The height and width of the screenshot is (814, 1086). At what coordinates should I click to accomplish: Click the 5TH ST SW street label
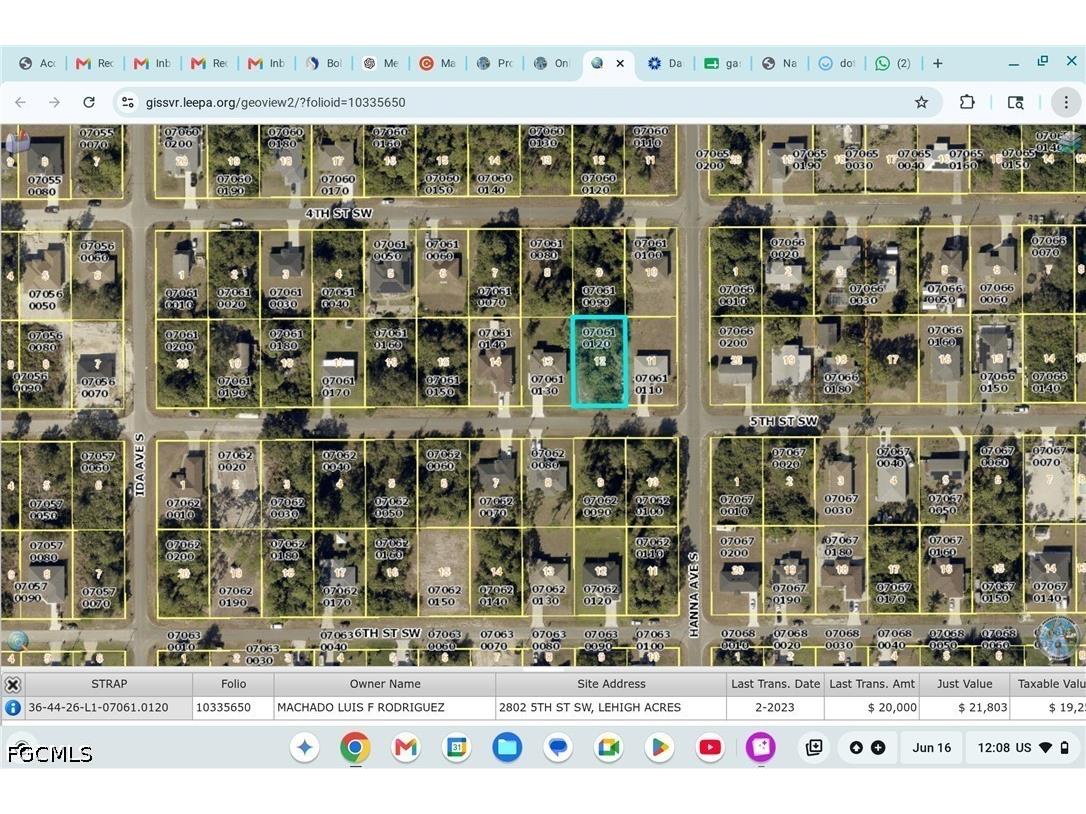point(783,421)
